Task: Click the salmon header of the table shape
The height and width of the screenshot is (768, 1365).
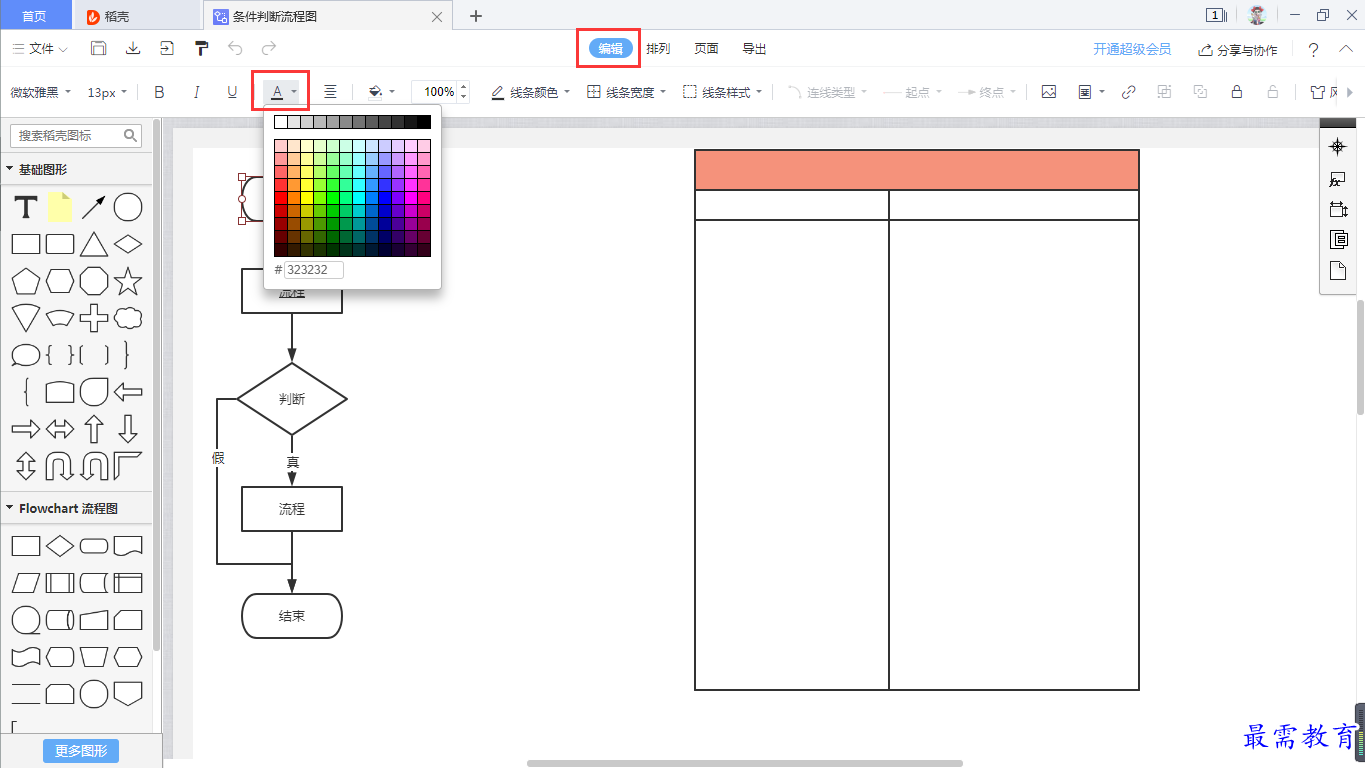Action: pyautogui.click(x=917, y=170)
